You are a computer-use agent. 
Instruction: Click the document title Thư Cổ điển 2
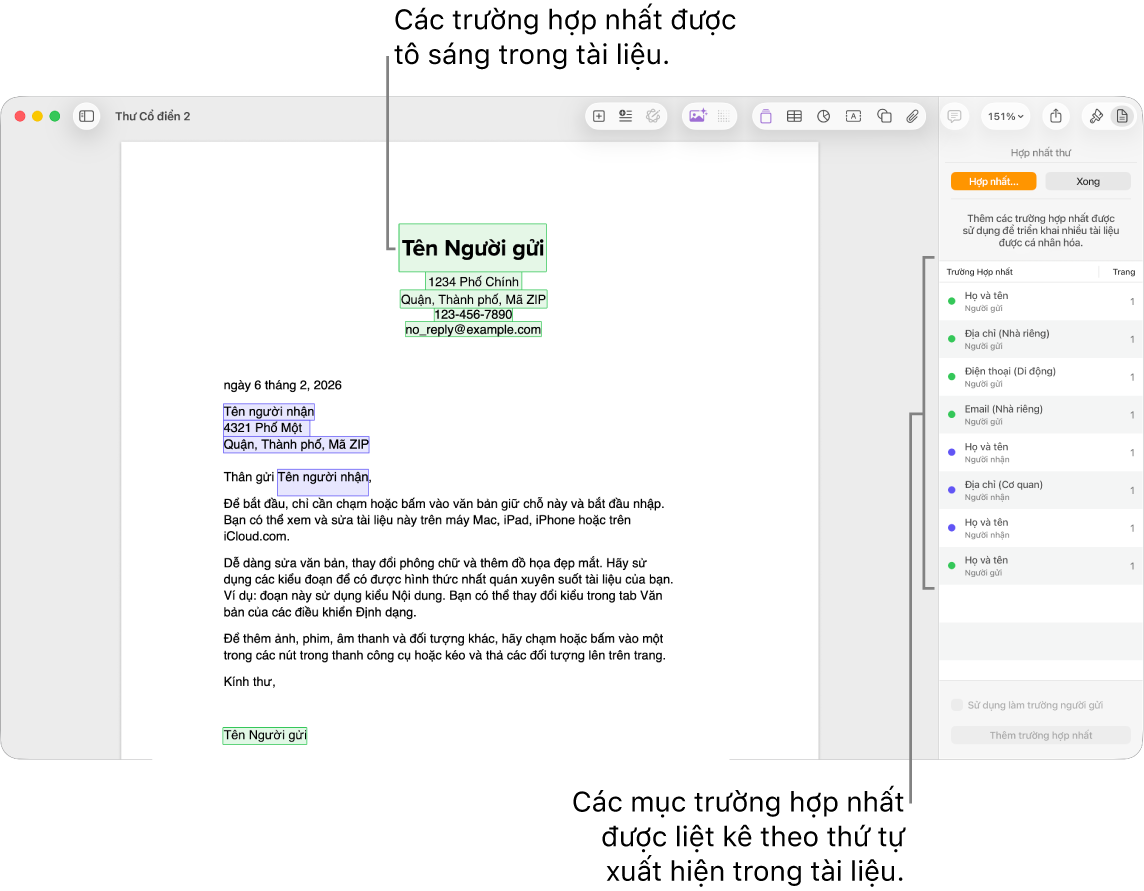click(152, 116)
